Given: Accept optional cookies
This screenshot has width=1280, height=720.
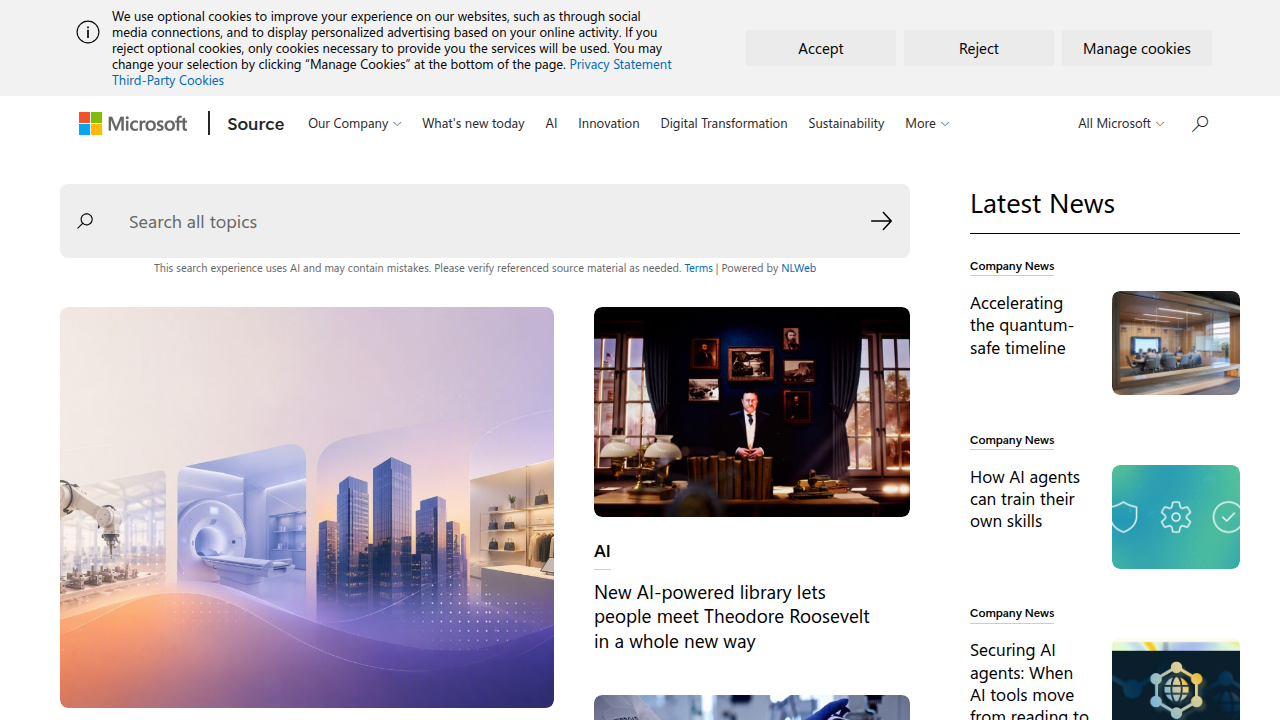Looking at the screenshot, I should [821, 48].
